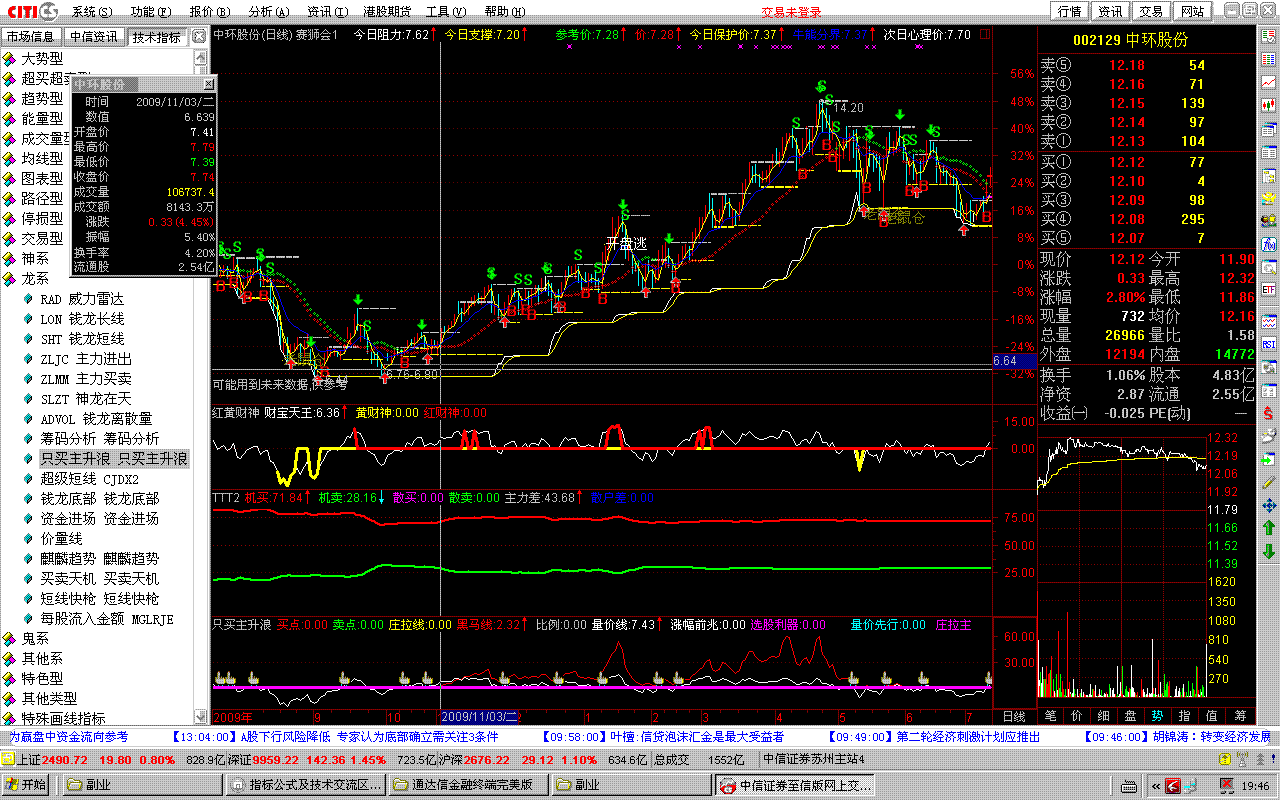Select 资金进场 indicator in tree

(x=99, y=519)
